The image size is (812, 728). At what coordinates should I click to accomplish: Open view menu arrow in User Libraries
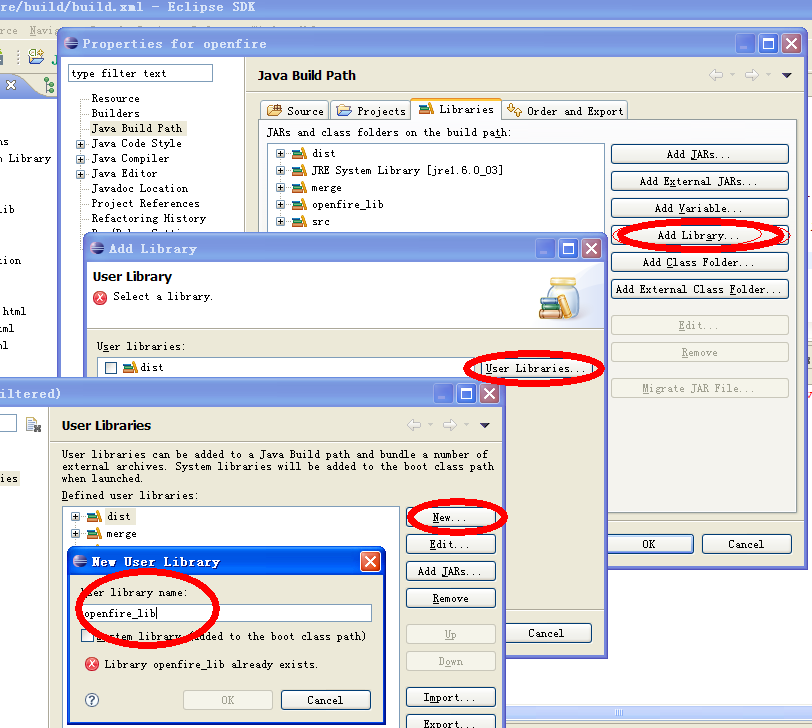click(x=485, y=425)
